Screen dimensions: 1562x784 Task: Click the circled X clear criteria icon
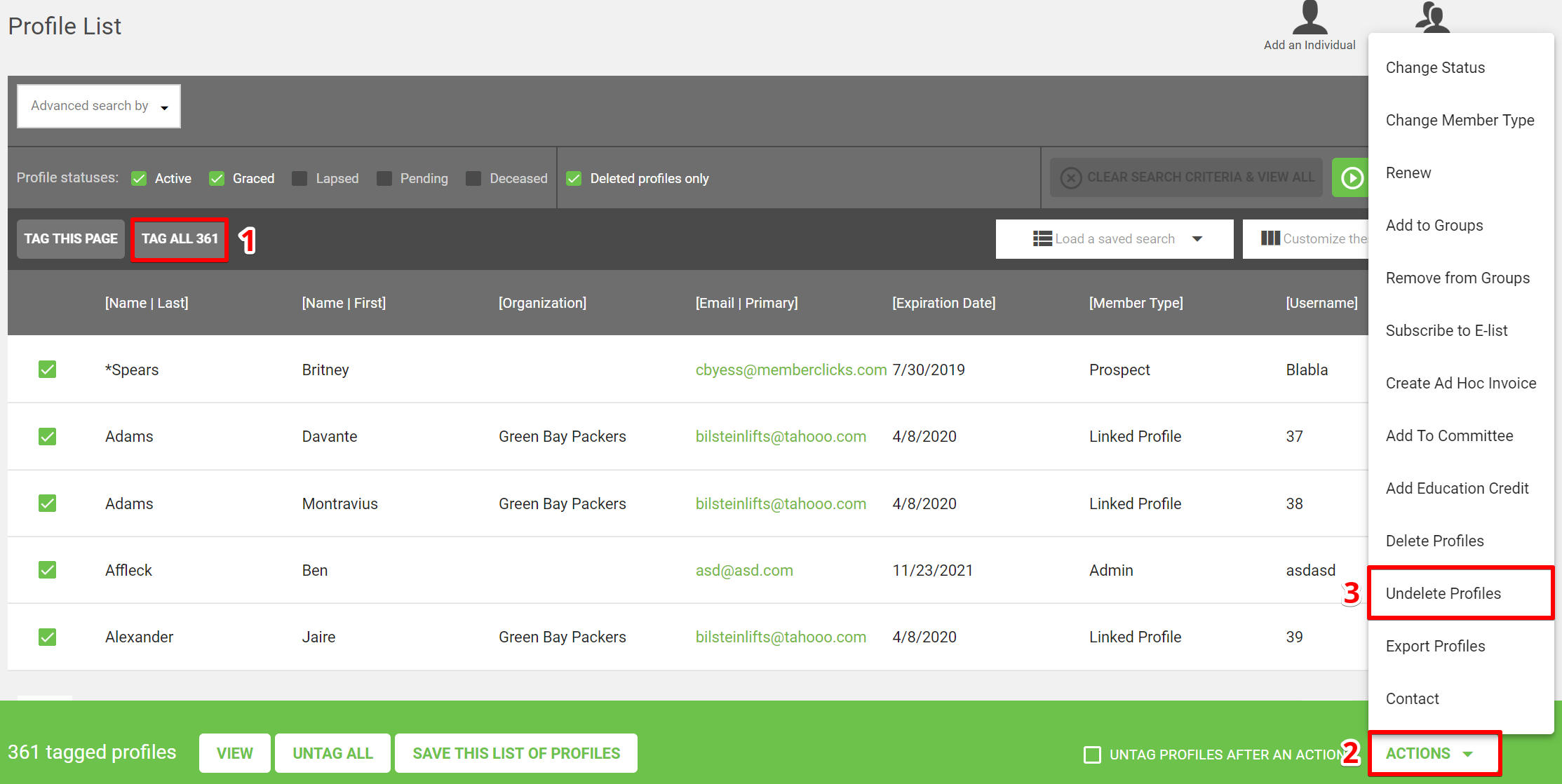coord(1071,177)
